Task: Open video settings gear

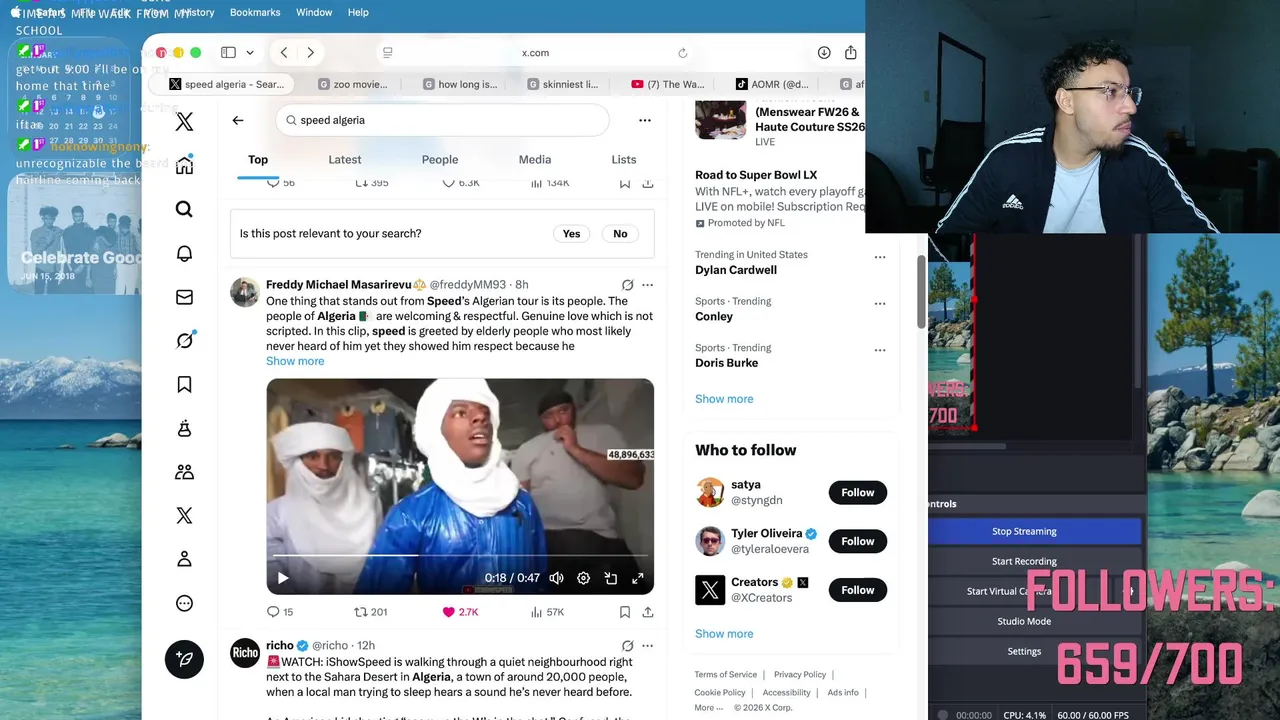Action: 583,578
